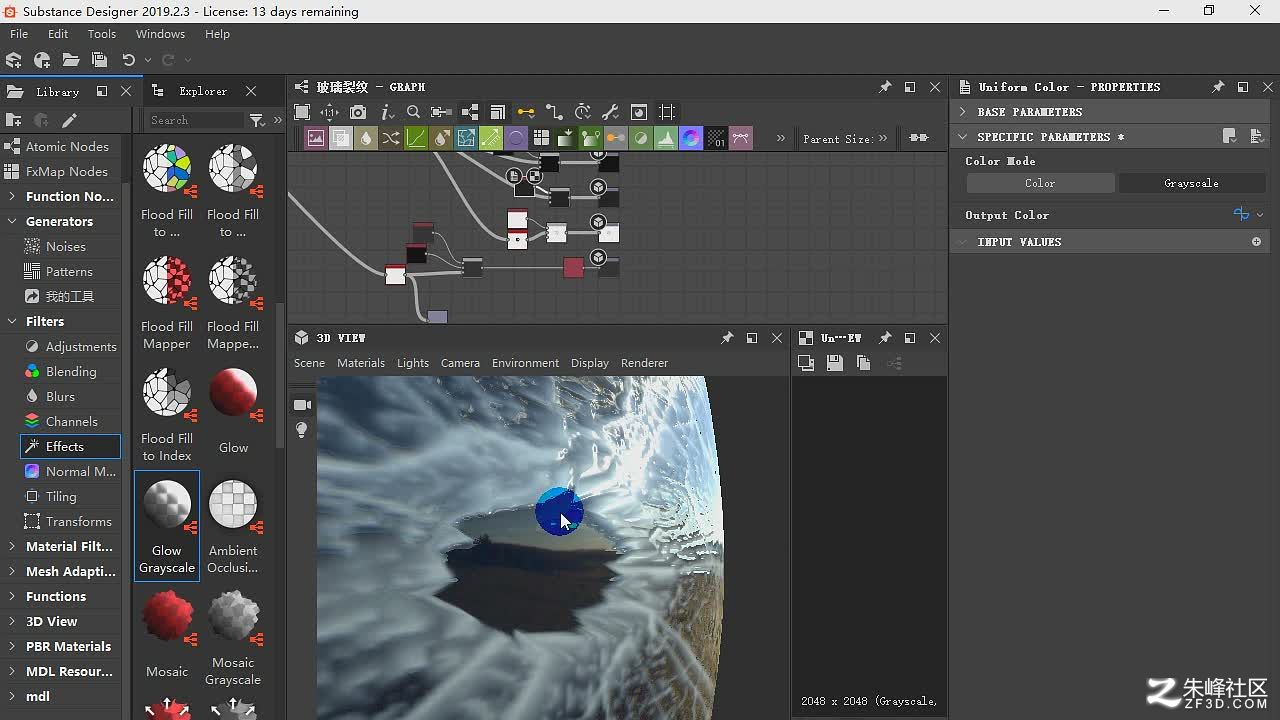This screenshot has width=1280, height=720.
Task: Open the undo history dropdown arrow
Action: point(148,61)
